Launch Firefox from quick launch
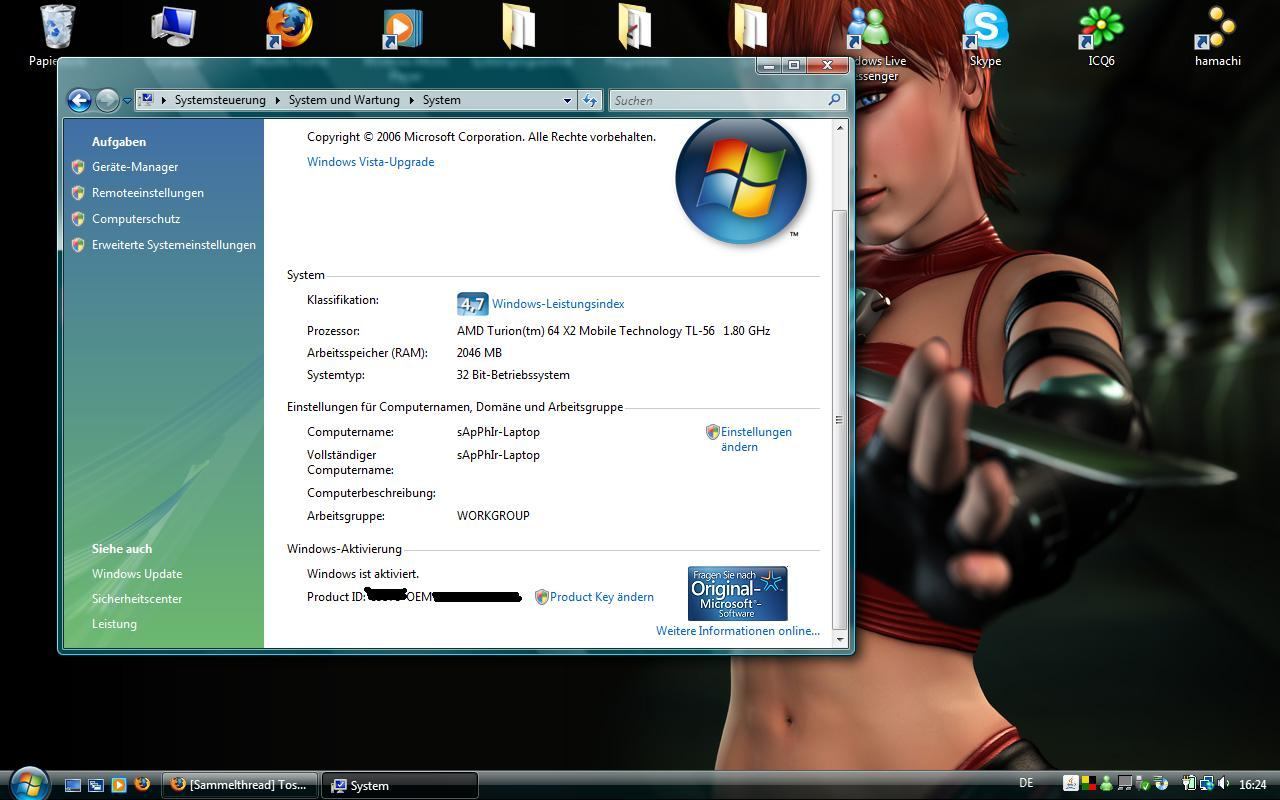Screen dimensions: 1280x800 pos(142,785)
